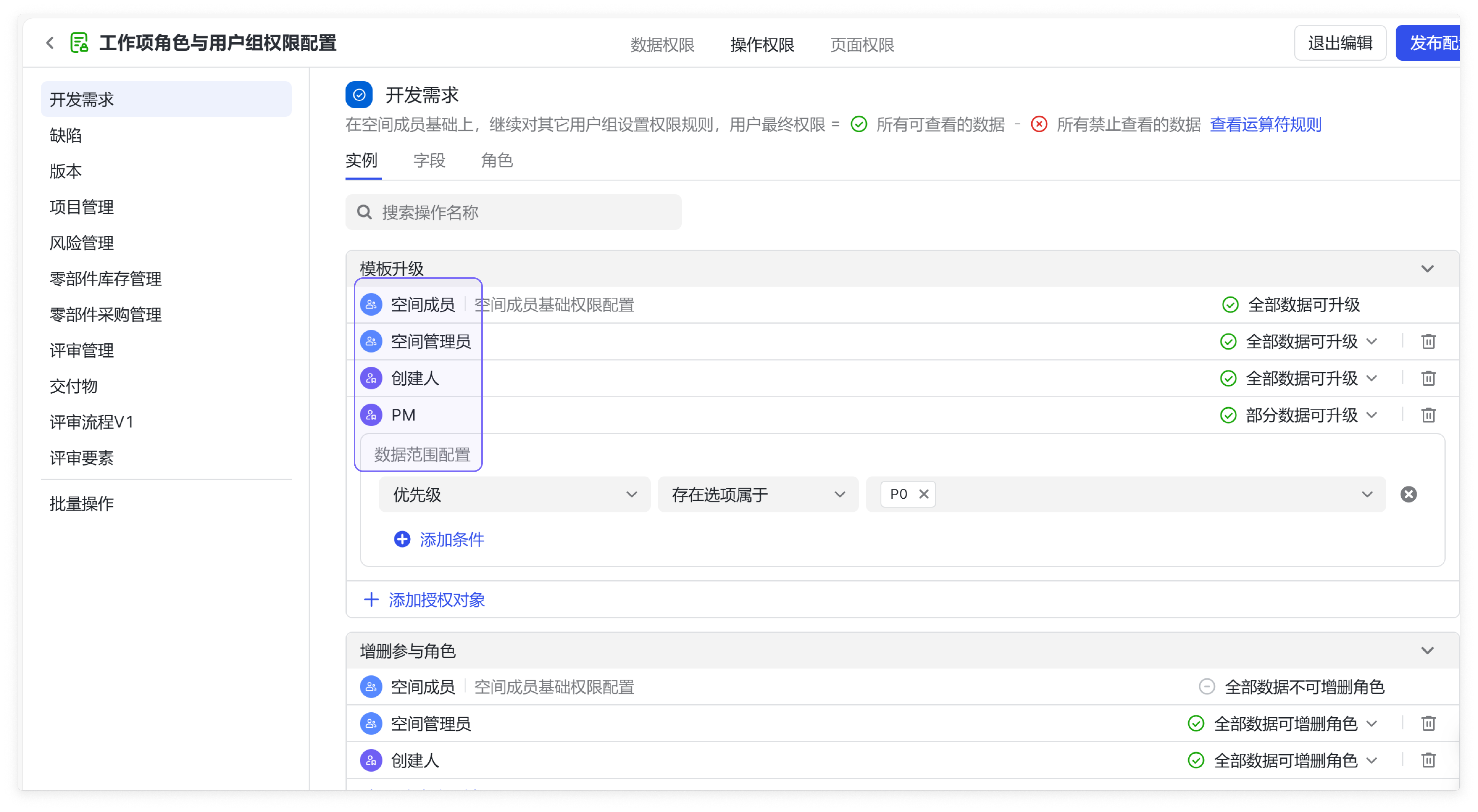This screenshot has width=1478, height=812.
Task: Click plus icon beside 添加授权对象
Action: [371, 600]
